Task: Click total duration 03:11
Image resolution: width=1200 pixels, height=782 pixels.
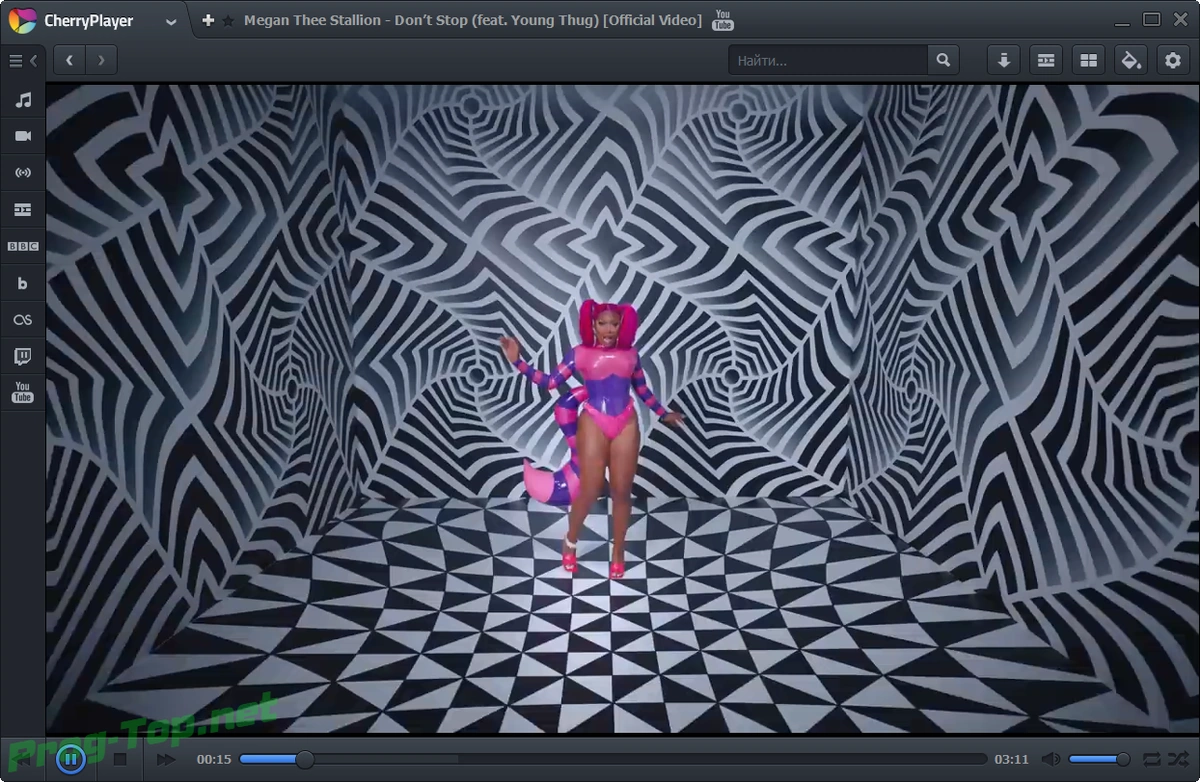Action: [1012, 760]
